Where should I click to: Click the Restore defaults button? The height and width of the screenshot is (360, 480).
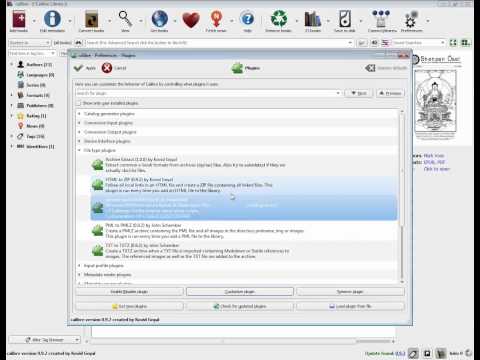[x=386, y=68]
